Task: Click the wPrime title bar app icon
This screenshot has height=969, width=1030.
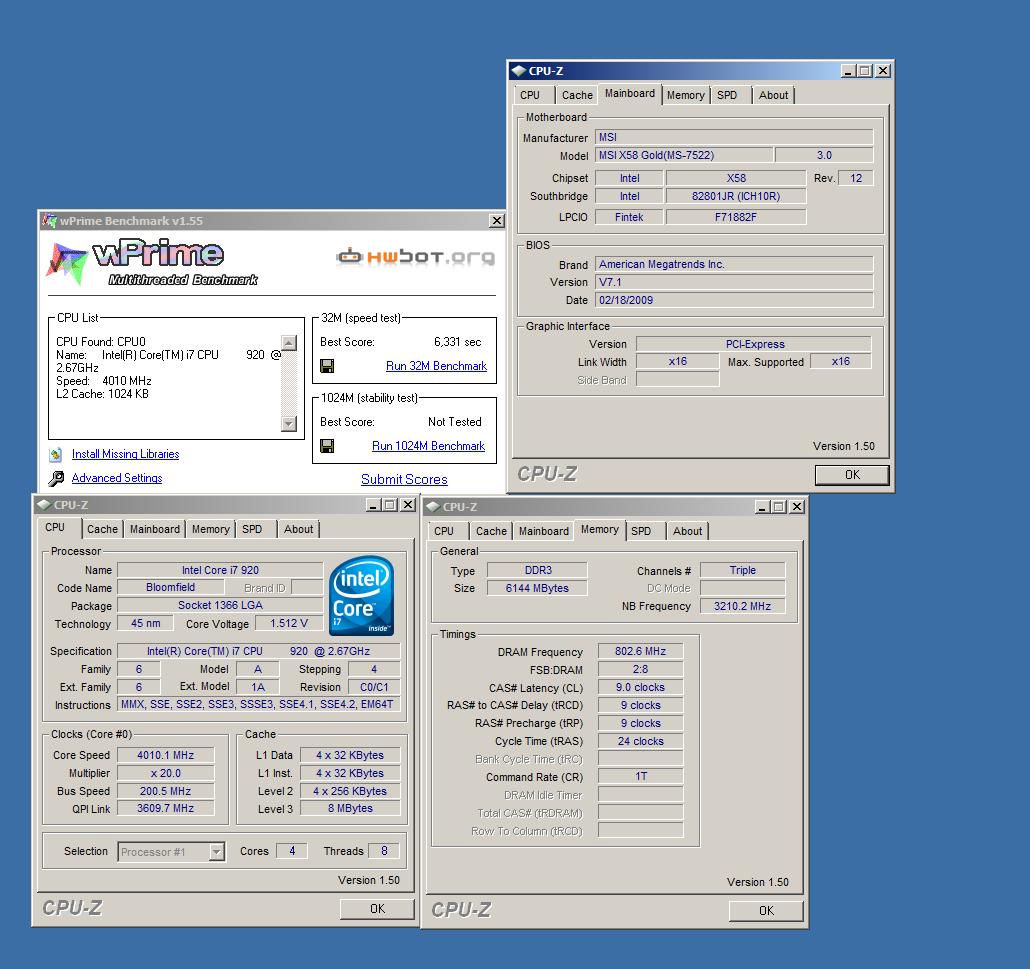Action: (x=50, y=221)
